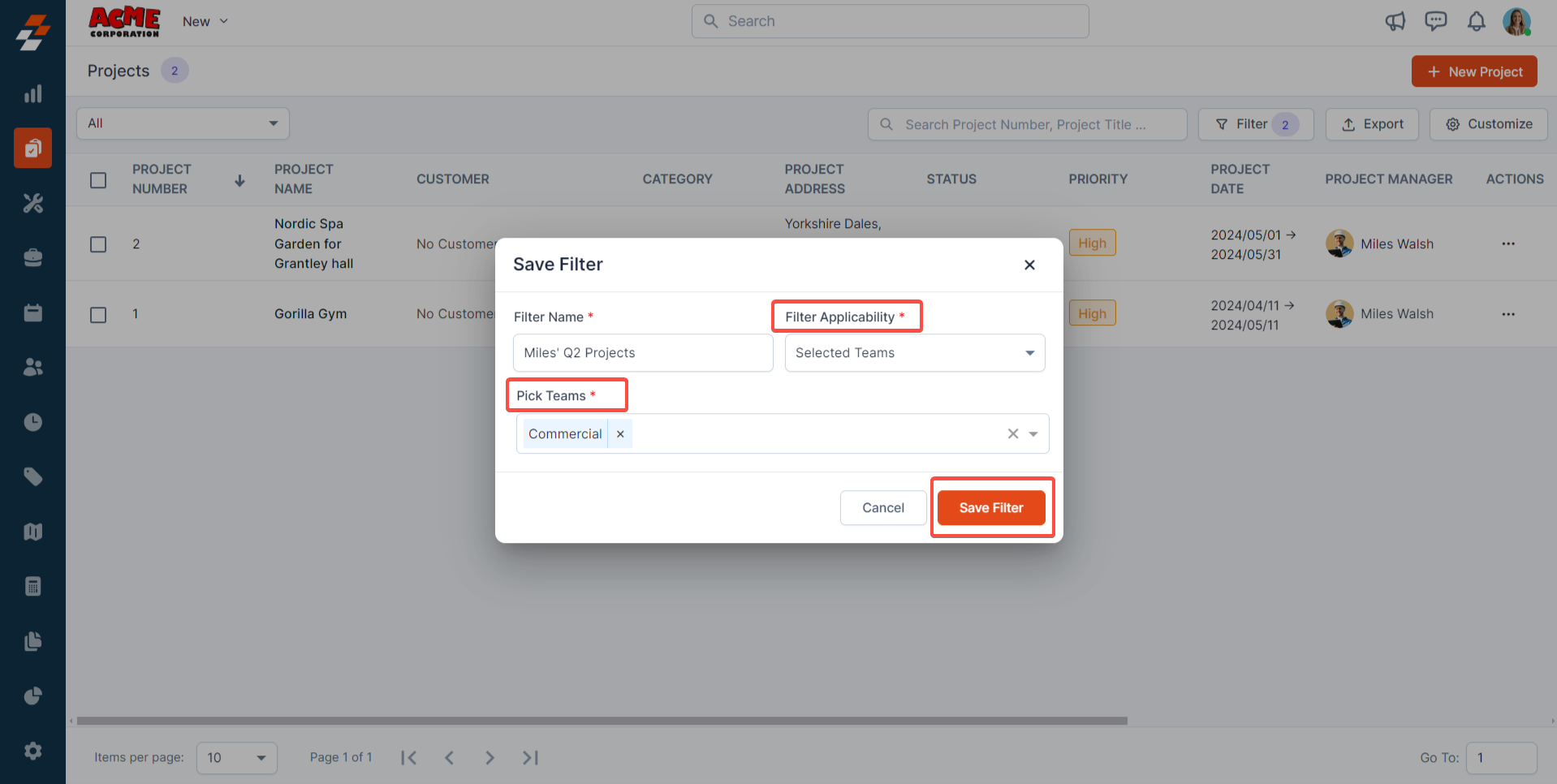
Task: Open the documents sidebar icon
Action: coord(32,641)
